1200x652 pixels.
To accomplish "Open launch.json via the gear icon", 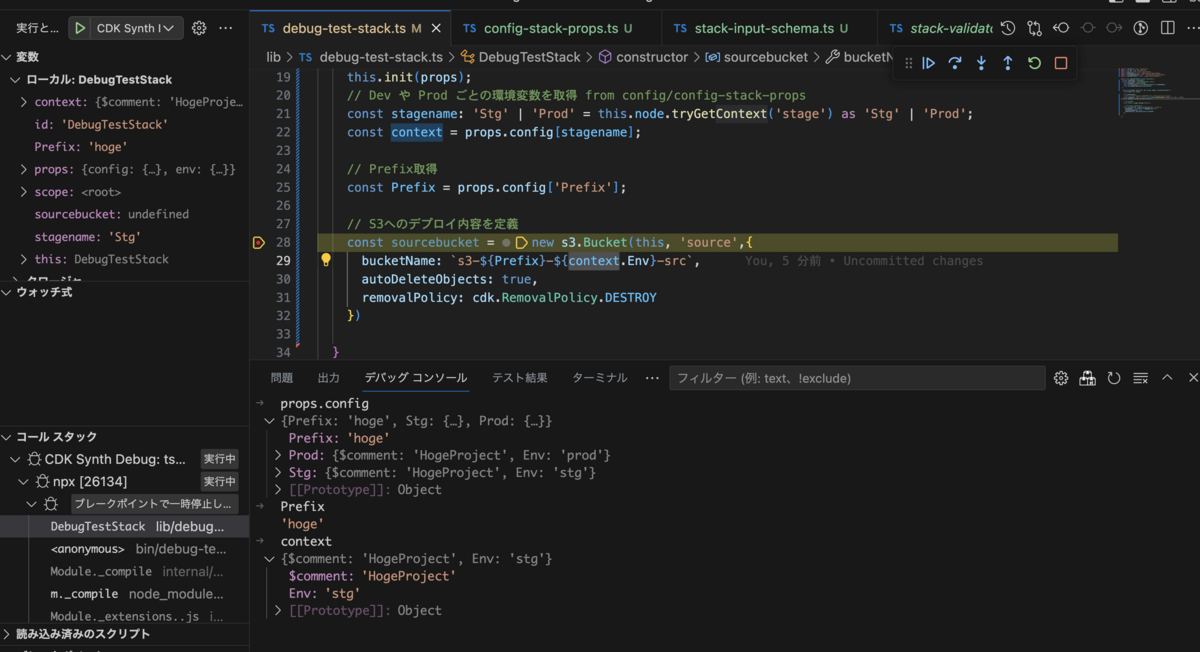I will 199,29.
